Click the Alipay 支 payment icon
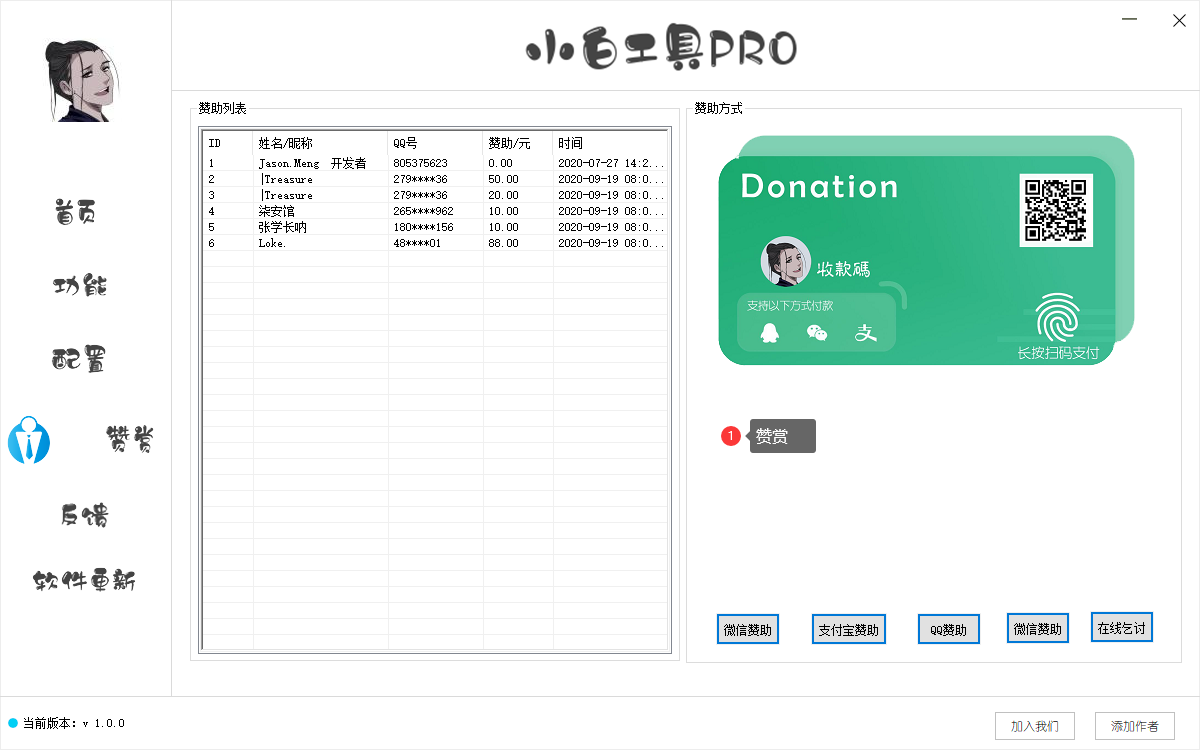Screen dimensions: 1200x750 [x=865, y=333]
